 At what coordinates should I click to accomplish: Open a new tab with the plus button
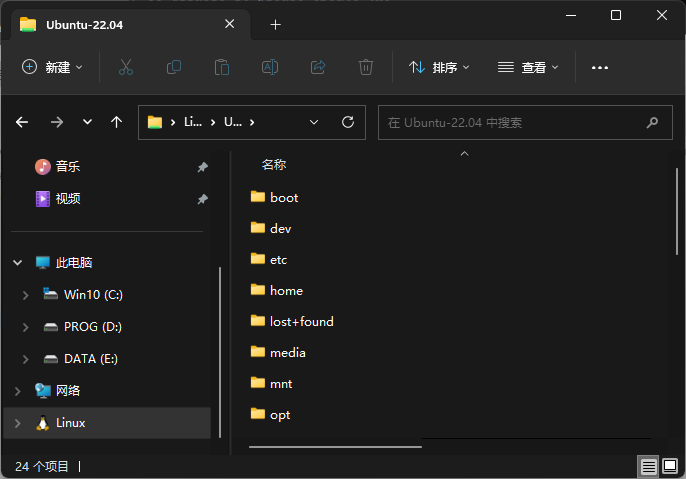(x=275, y=25)
